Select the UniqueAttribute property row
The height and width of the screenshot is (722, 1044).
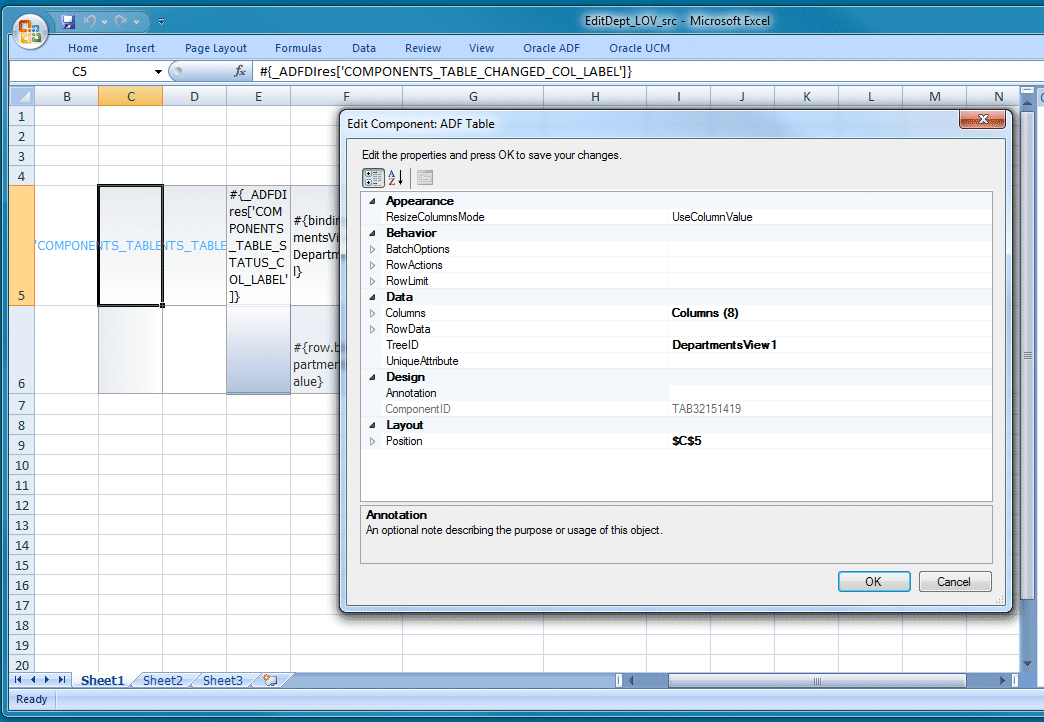tap(676, 361)
